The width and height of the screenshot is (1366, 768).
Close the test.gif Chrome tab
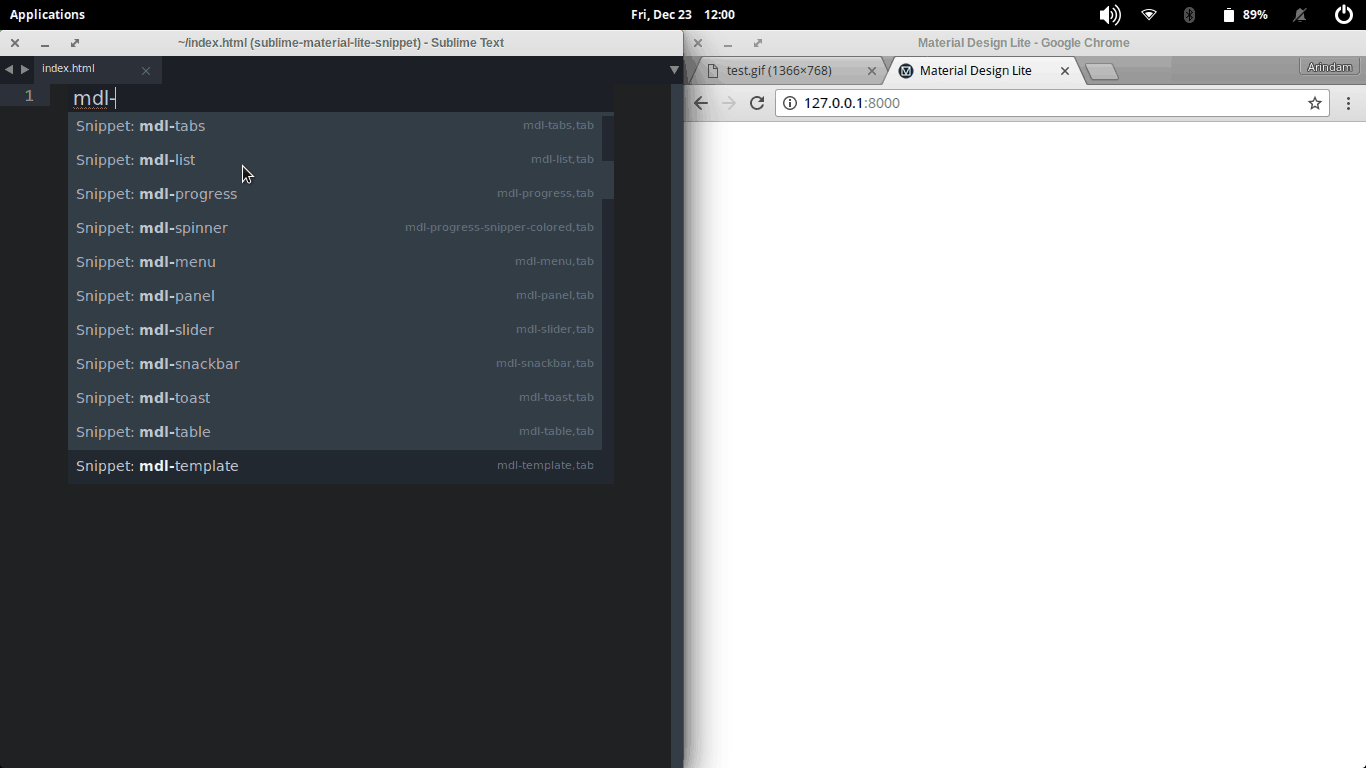tap(872, 71)
